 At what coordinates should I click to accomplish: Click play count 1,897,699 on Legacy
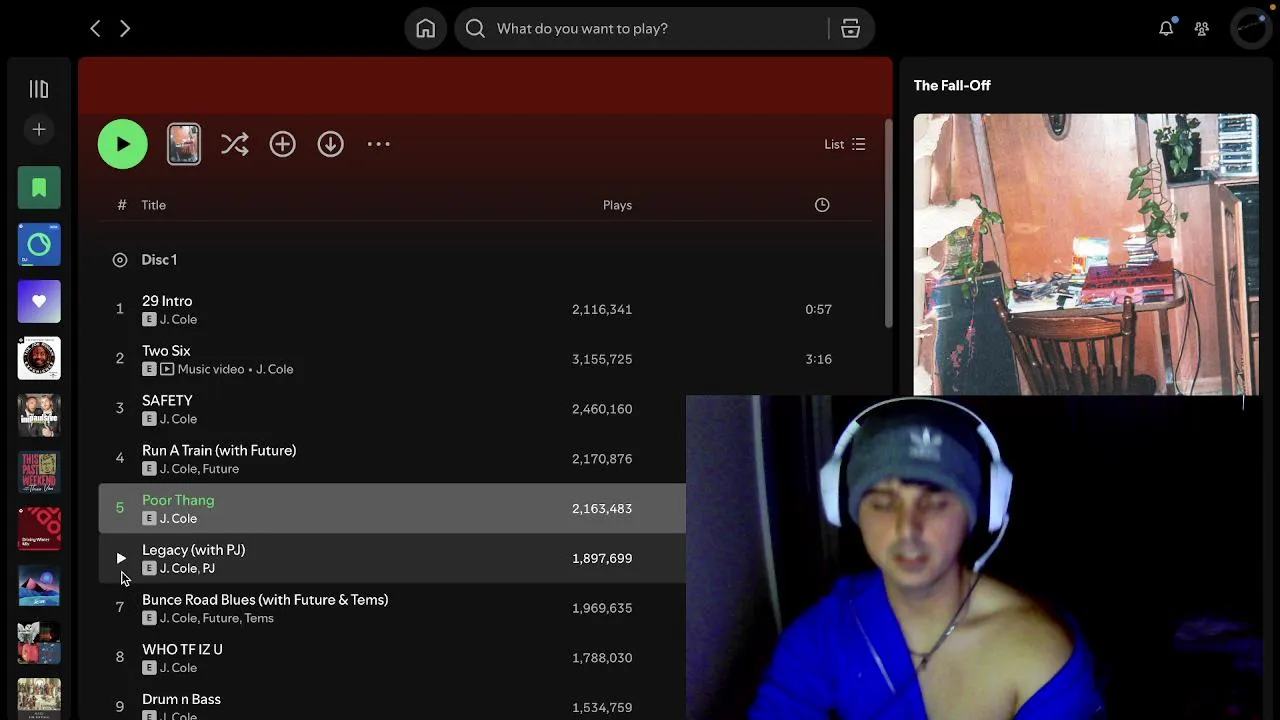tap(602, 558)
